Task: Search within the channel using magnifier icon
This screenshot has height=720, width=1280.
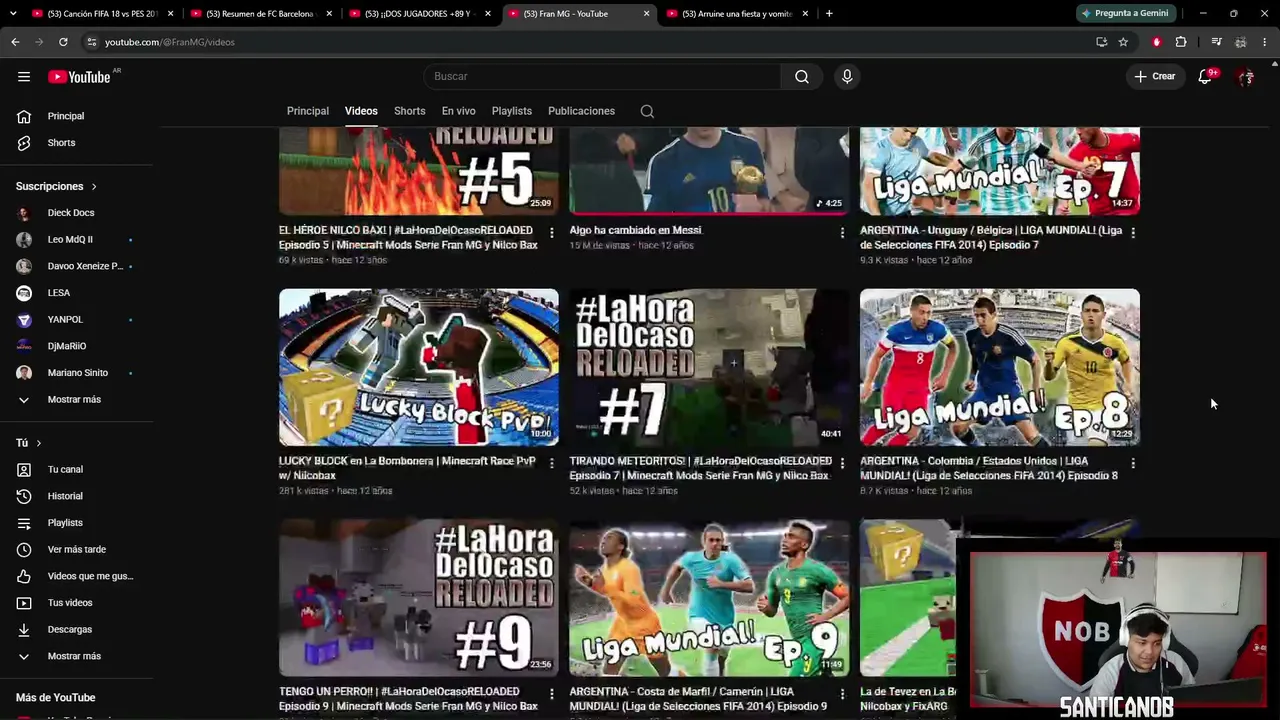Action: (x=647, y=111)
